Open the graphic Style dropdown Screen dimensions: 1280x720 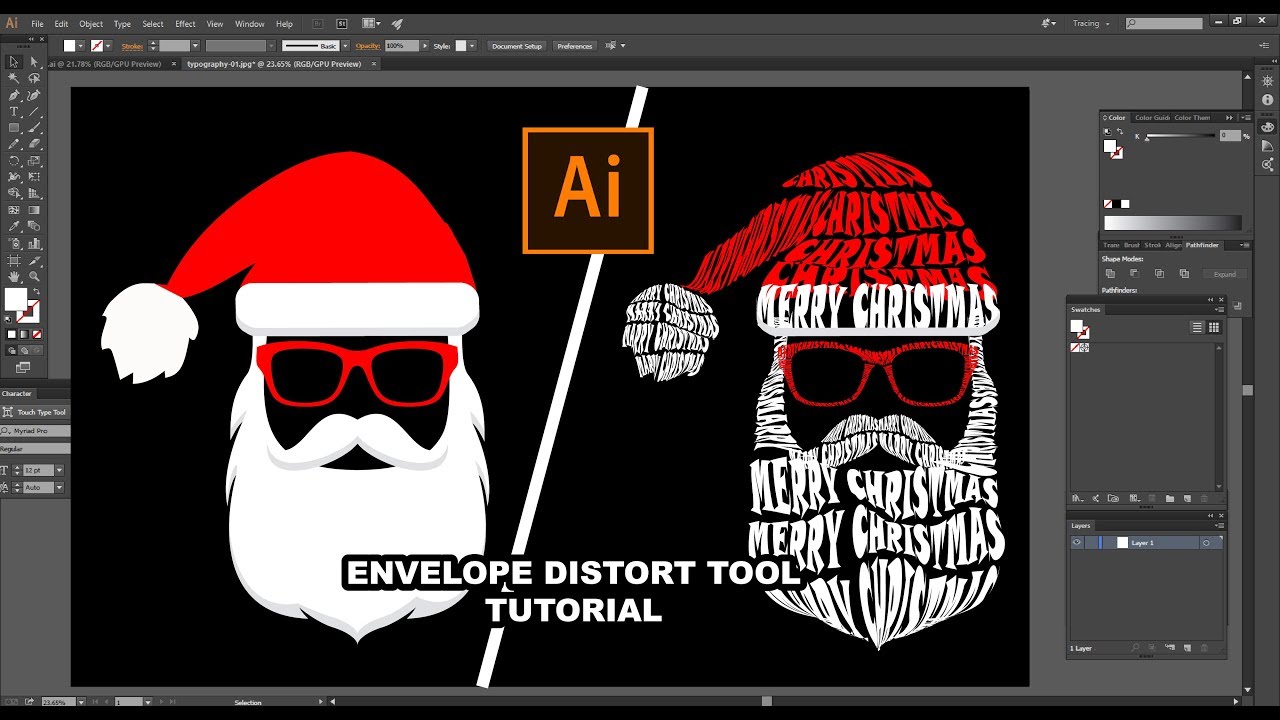pyautogui.click(x=474, y=46)
